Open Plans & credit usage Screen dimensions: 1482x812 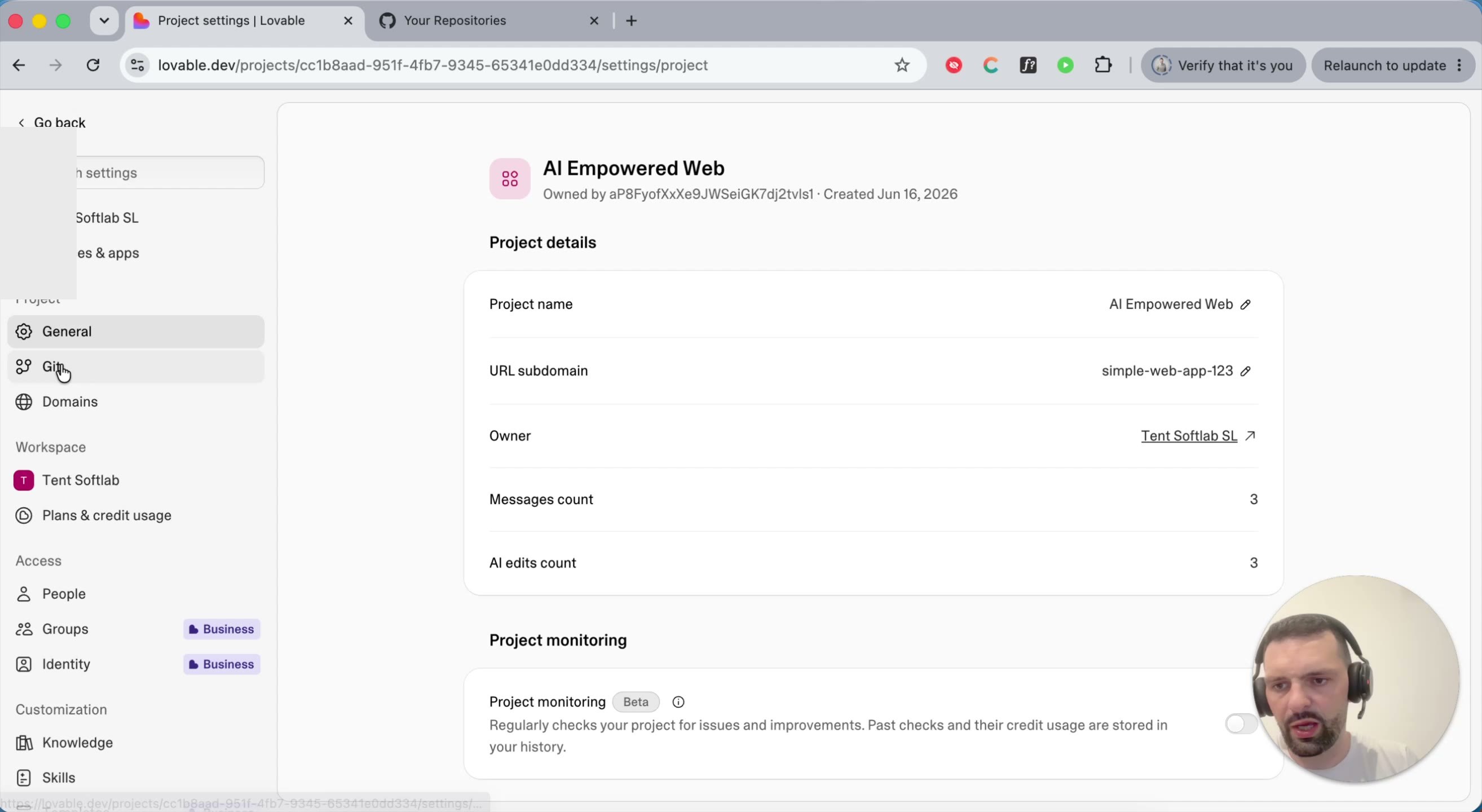136,515
